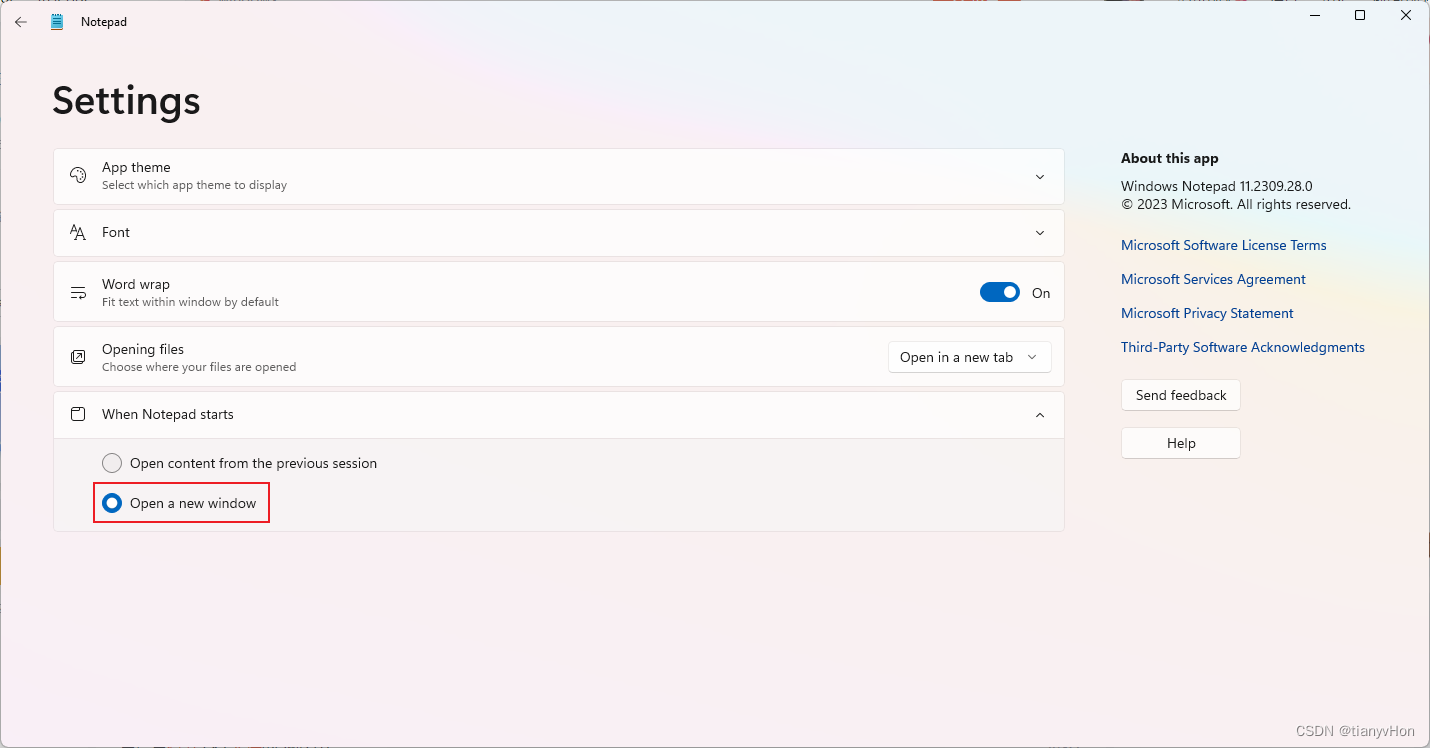1430x748 pixels.
Task: Maximize the Notepad window
Action: 1360,15
